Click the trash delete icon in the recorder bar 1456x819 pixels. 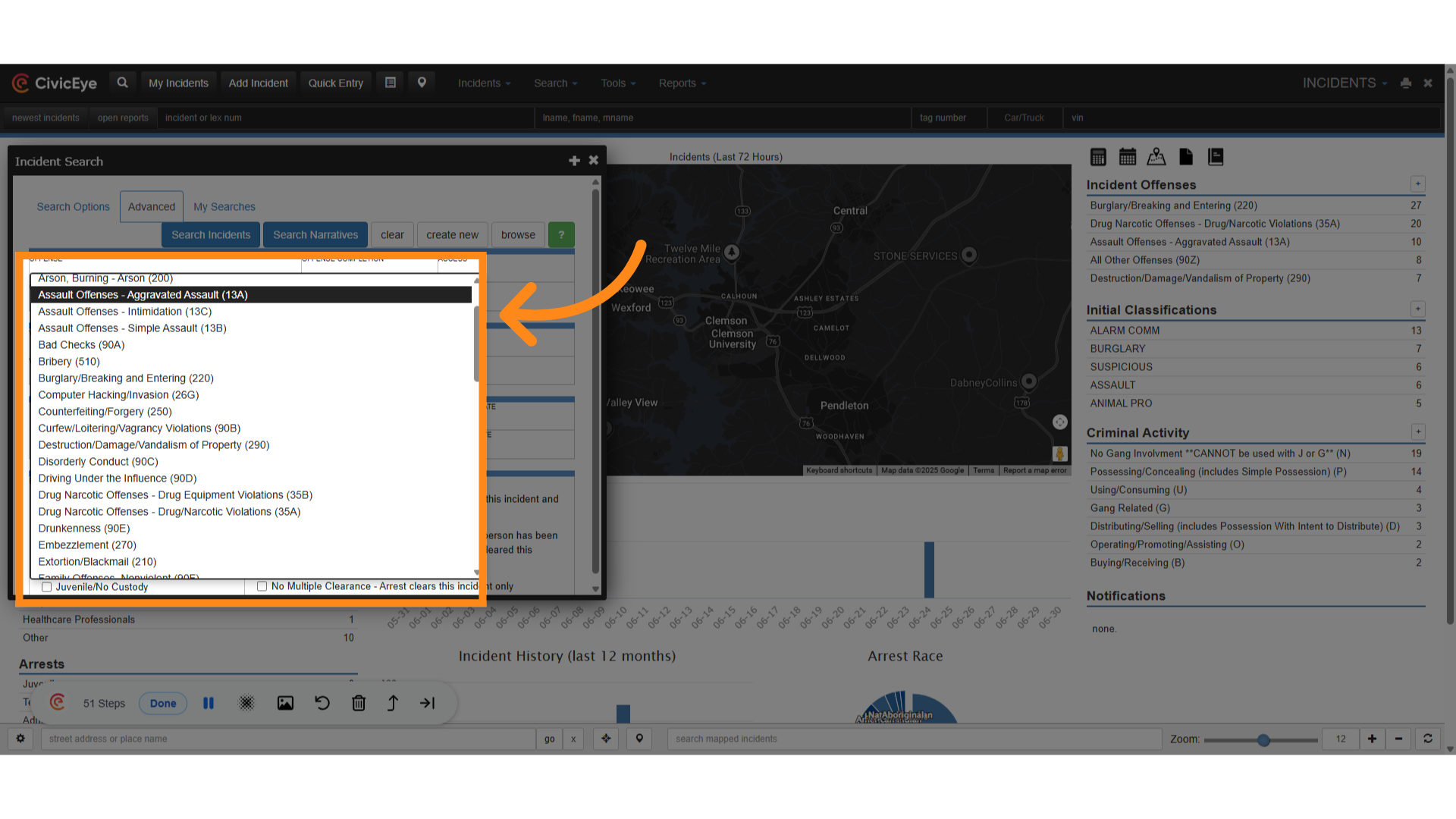pyautogui.click(x=359, y=703)
